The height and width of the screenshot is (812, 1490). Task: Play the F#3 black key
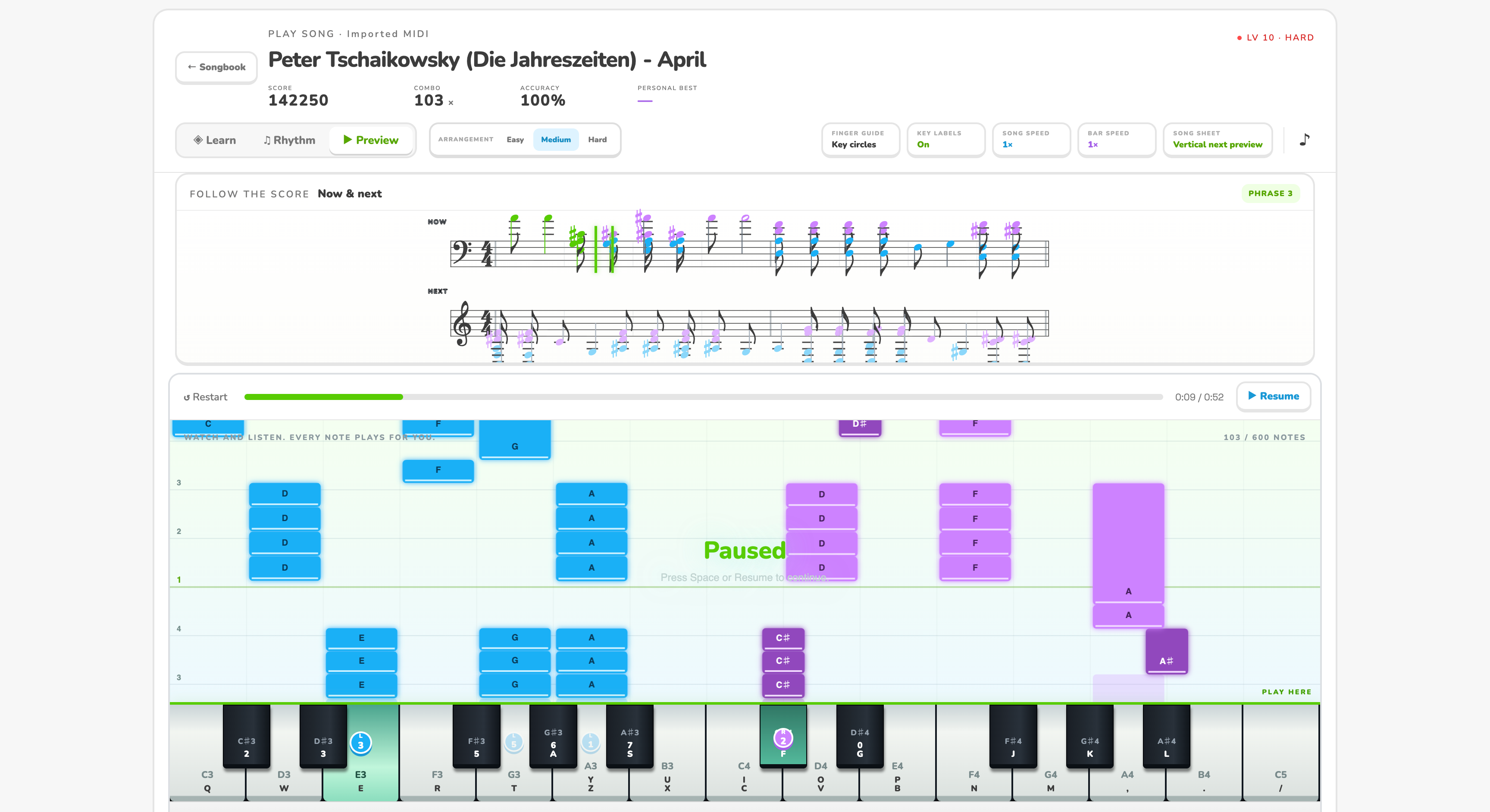pos(476,736)
